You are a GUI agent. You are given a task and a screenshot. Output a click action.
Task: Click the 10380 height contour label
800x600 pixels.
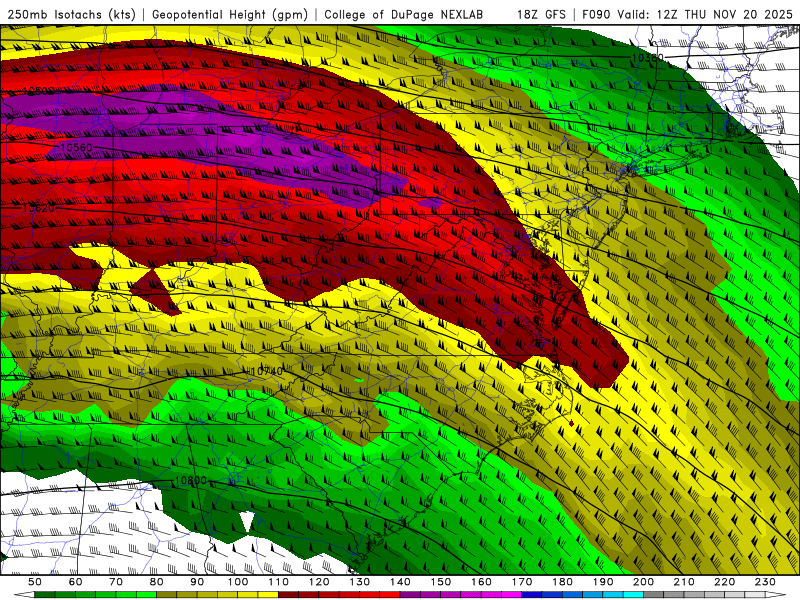pyautogui.click(x=648, y=58)
